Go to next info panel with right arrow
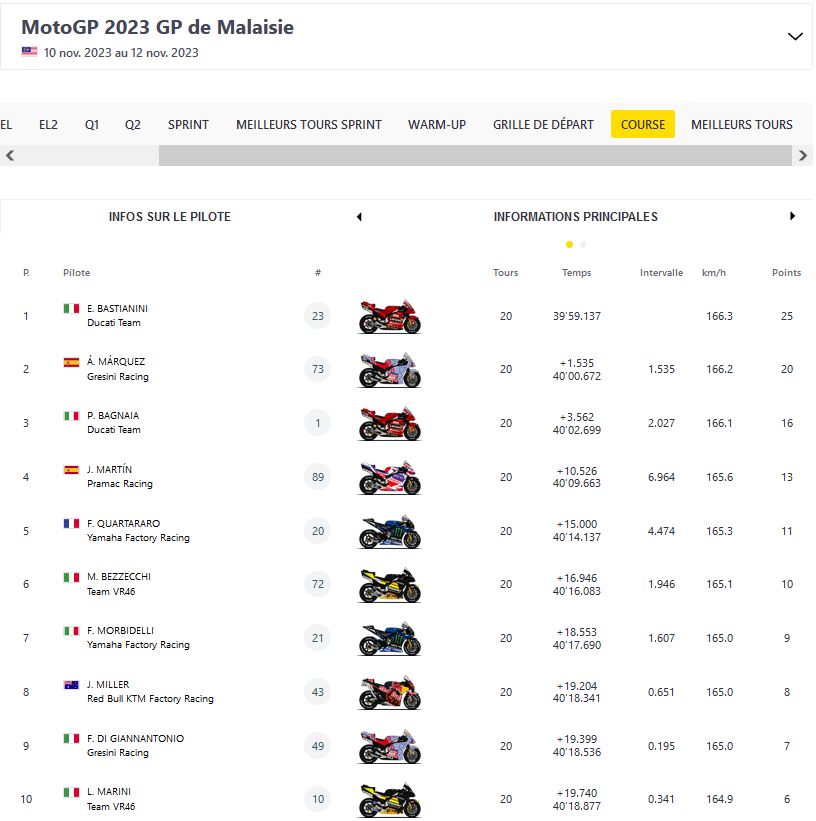 click(792, 216)
